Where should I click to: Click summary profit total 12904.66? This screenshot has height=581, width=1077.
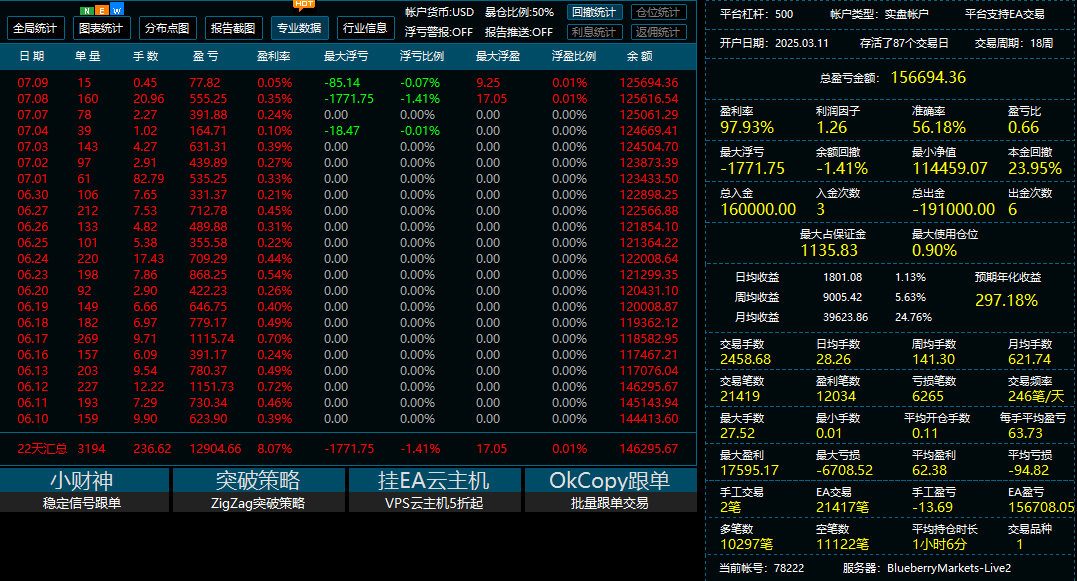click(215, 448)
